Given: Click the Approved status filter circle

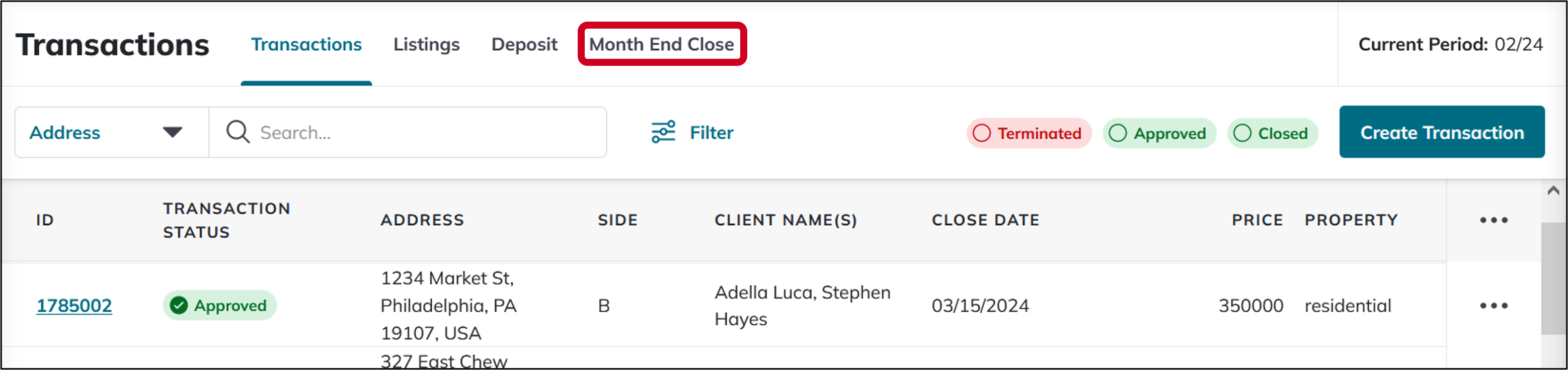Looking at the screenshot, I should coord(1119,133).
